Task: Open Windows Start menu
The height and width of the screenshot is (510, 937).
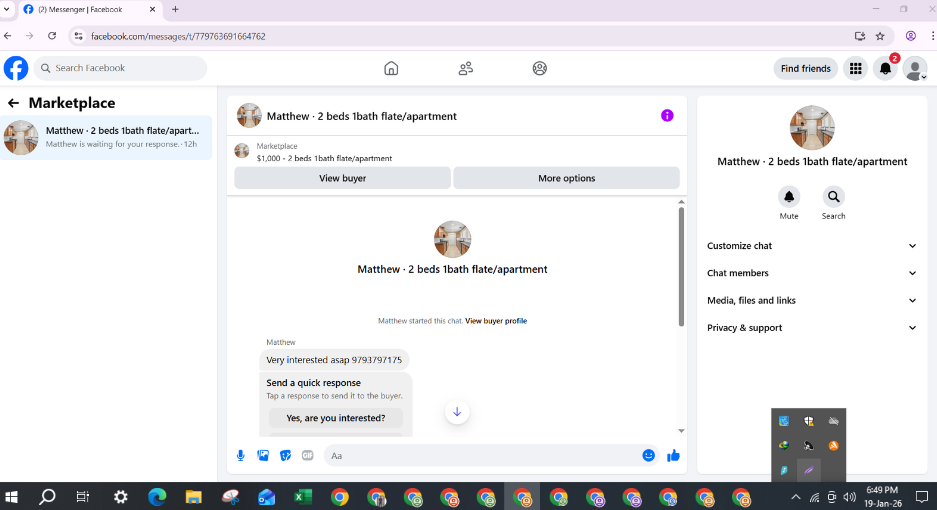Action: coord(11,497)
